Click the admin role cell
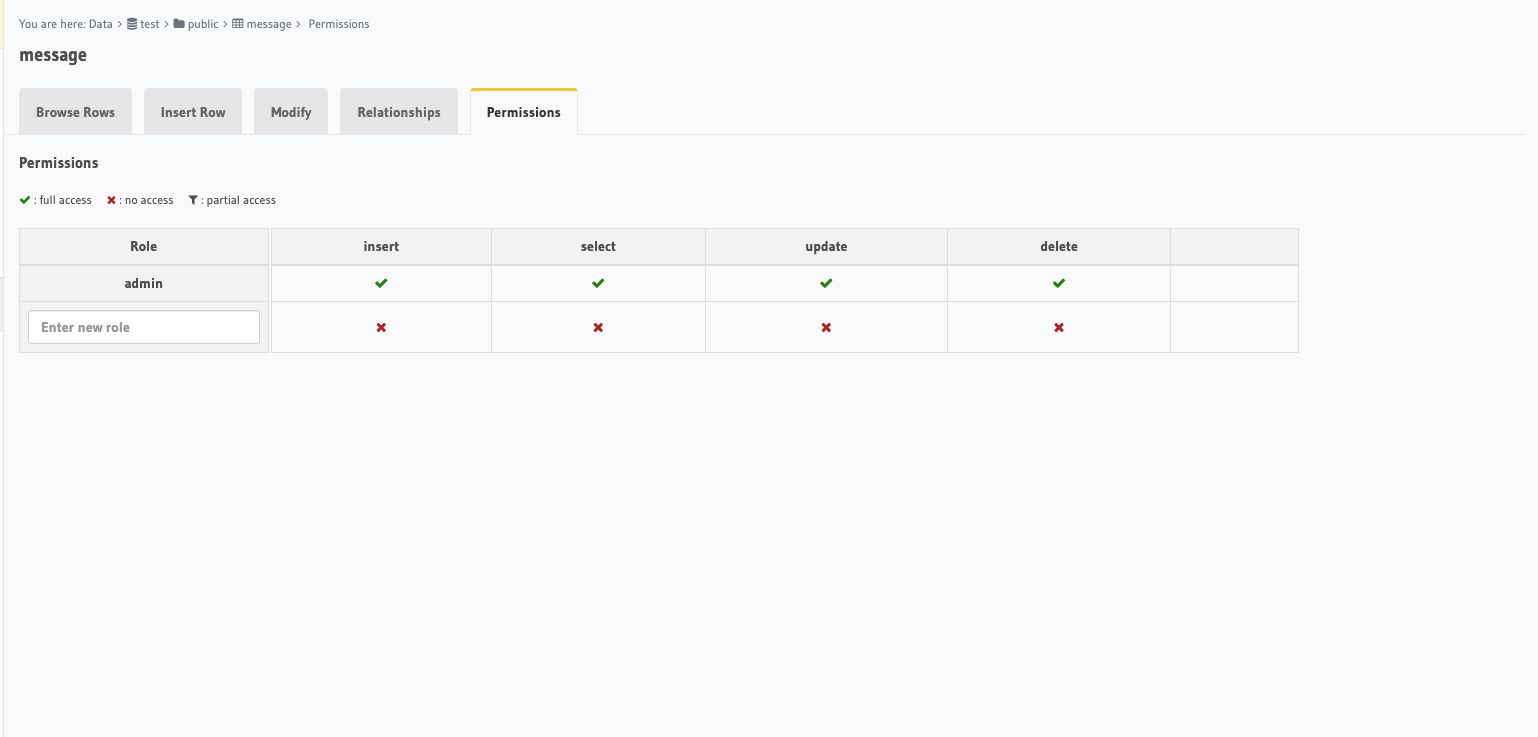Screen dimensions: 1538x737 click(144, 284)
